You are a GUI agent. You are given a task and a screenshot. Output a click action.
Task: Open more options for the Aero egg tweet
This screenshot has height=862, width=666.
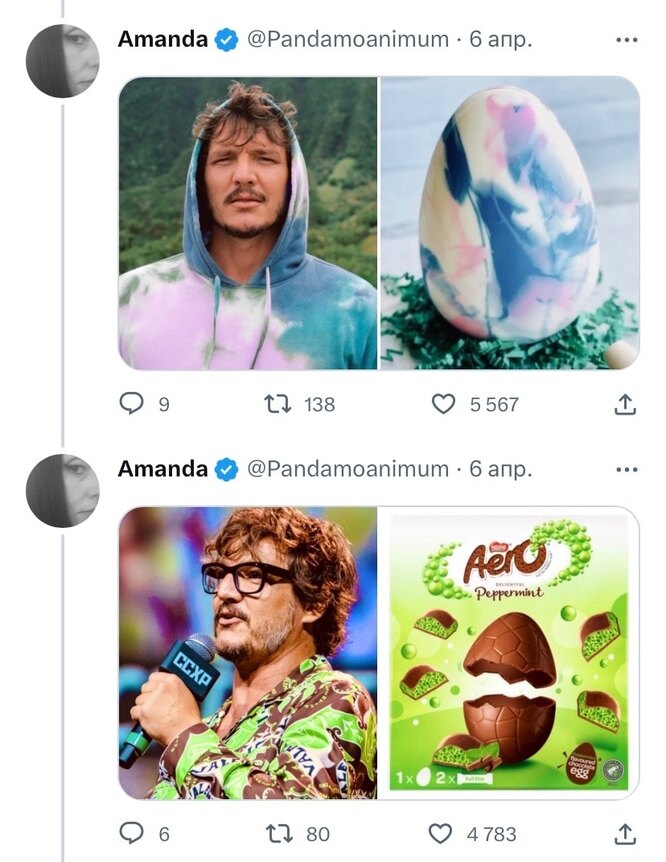coord(626,469)
